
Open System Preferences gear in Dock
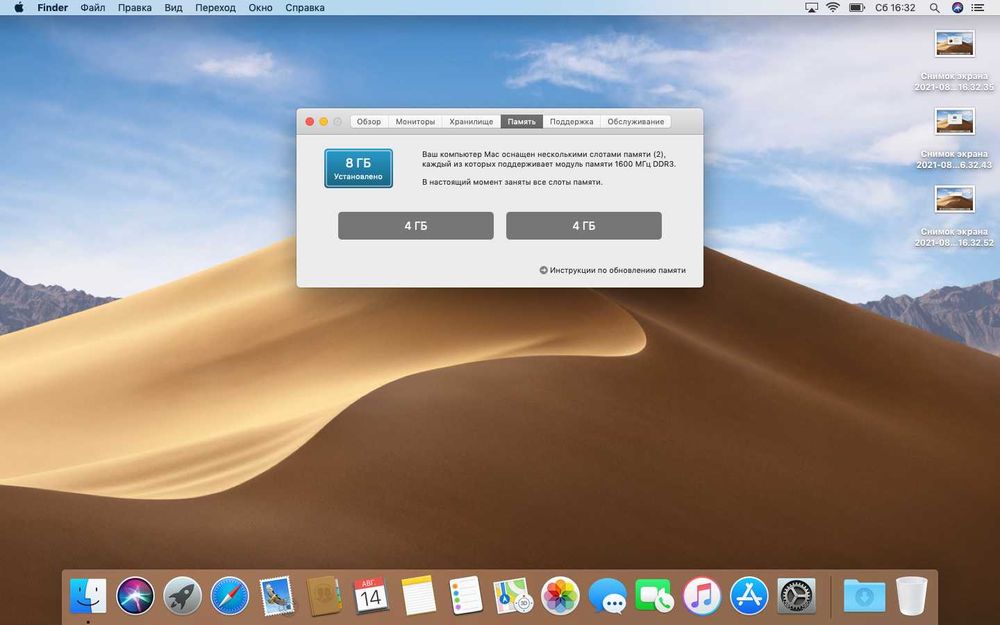[x=796, y=596]
